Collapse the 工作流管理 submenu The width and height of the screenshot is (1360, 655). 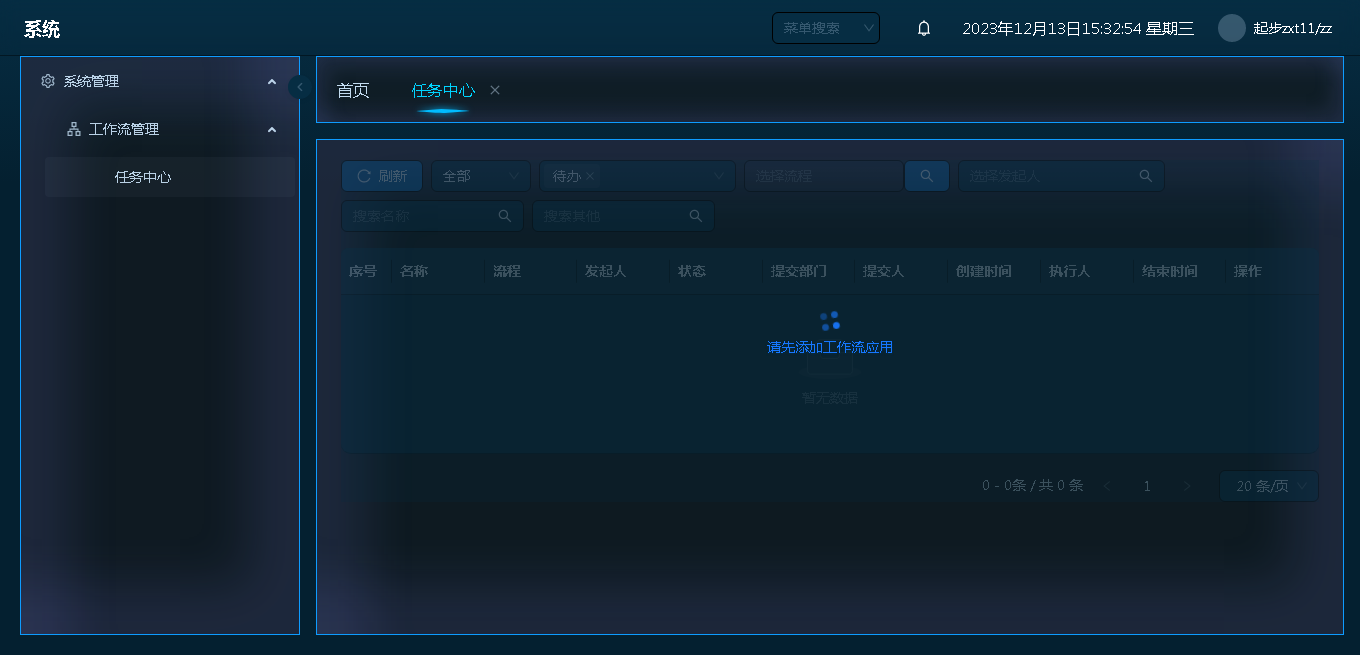271,130
